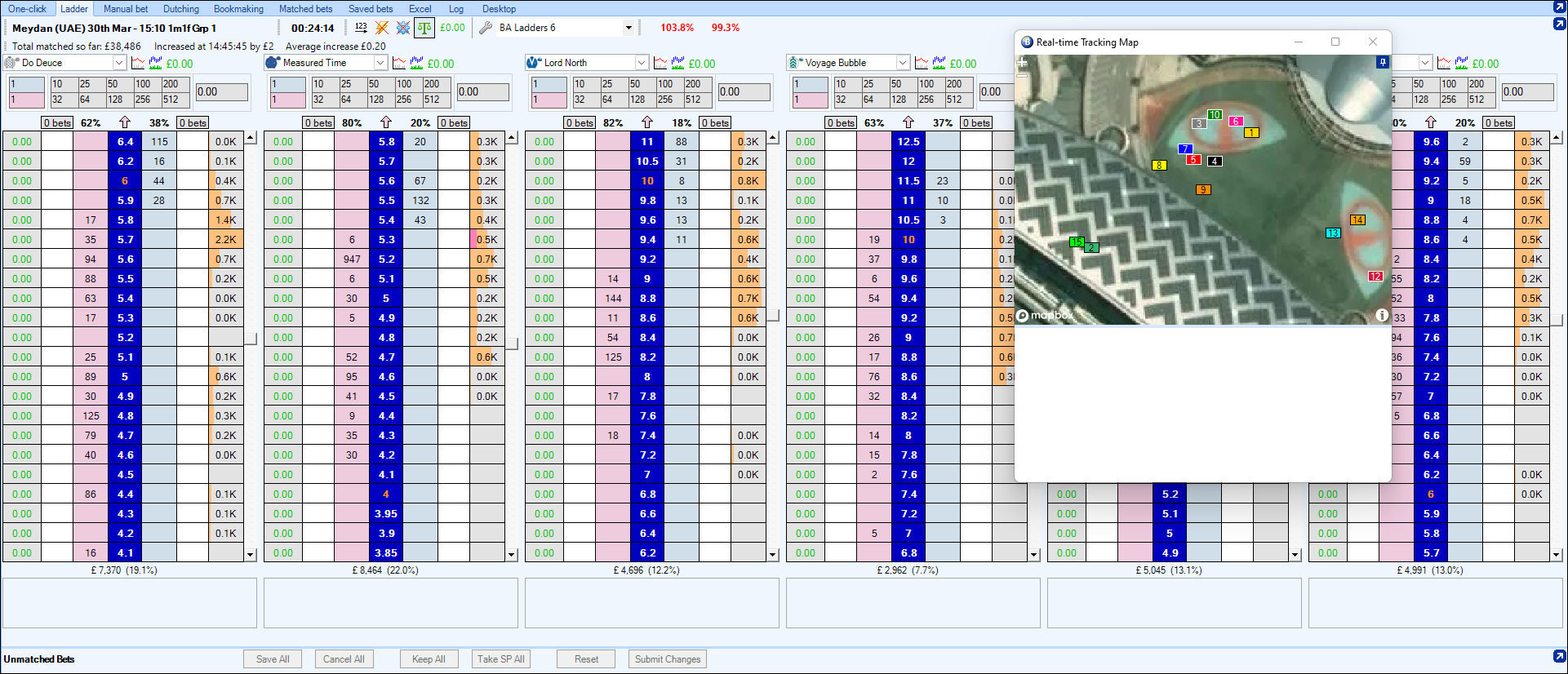Switch to the Dutching tab

coord(180,9)
